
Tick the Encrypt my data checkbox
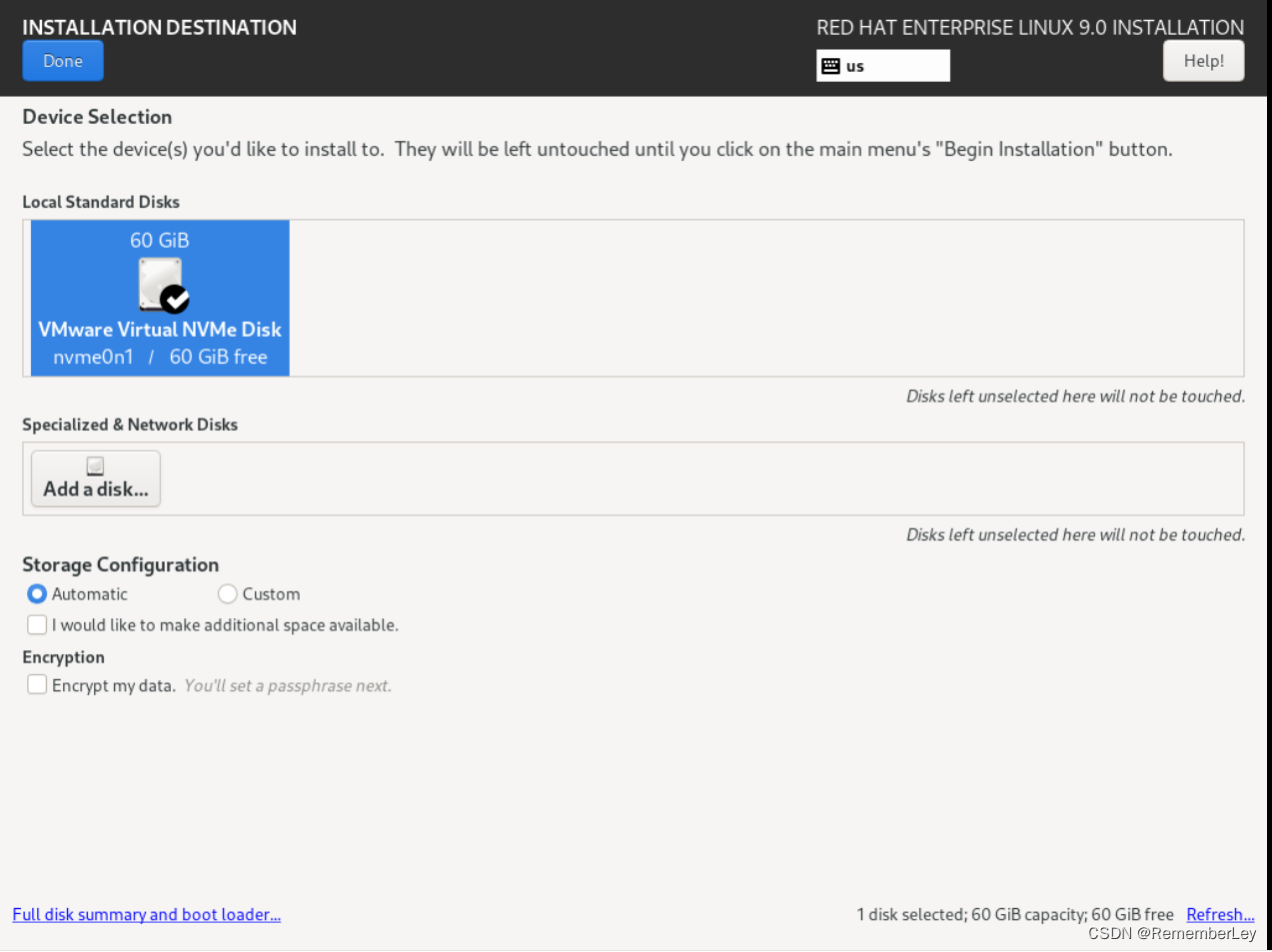(x=37, y=684)
